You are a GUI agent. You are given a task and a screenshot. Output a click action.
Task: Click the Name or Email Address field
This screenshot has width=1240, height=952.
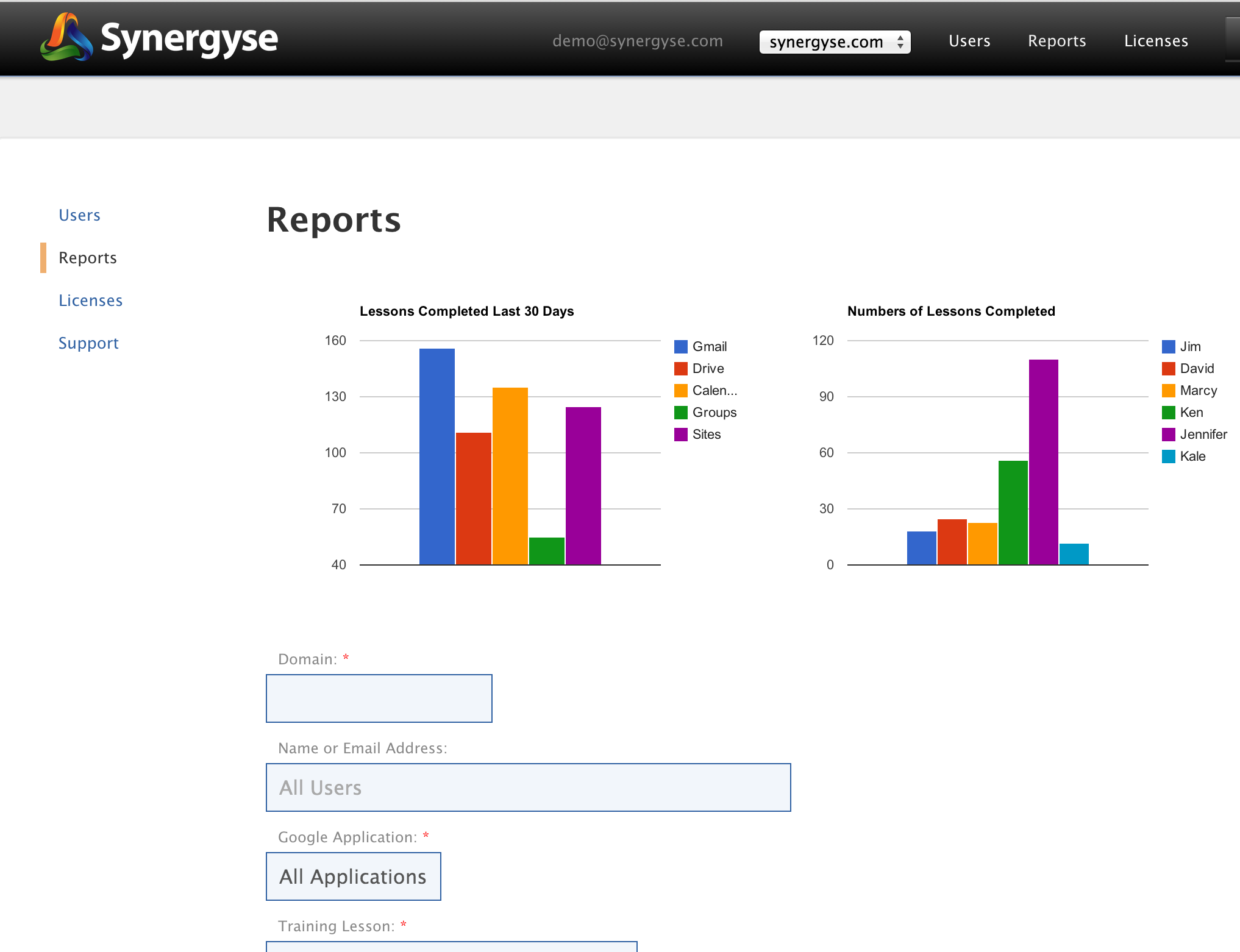tap(528, 787)
